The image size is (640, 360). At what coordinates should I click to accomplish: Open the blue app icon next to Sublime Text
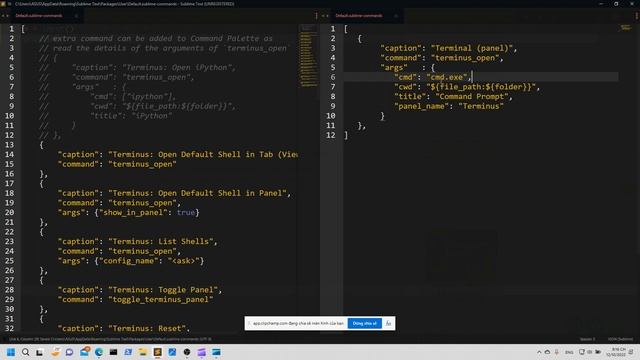coord(172,352)
